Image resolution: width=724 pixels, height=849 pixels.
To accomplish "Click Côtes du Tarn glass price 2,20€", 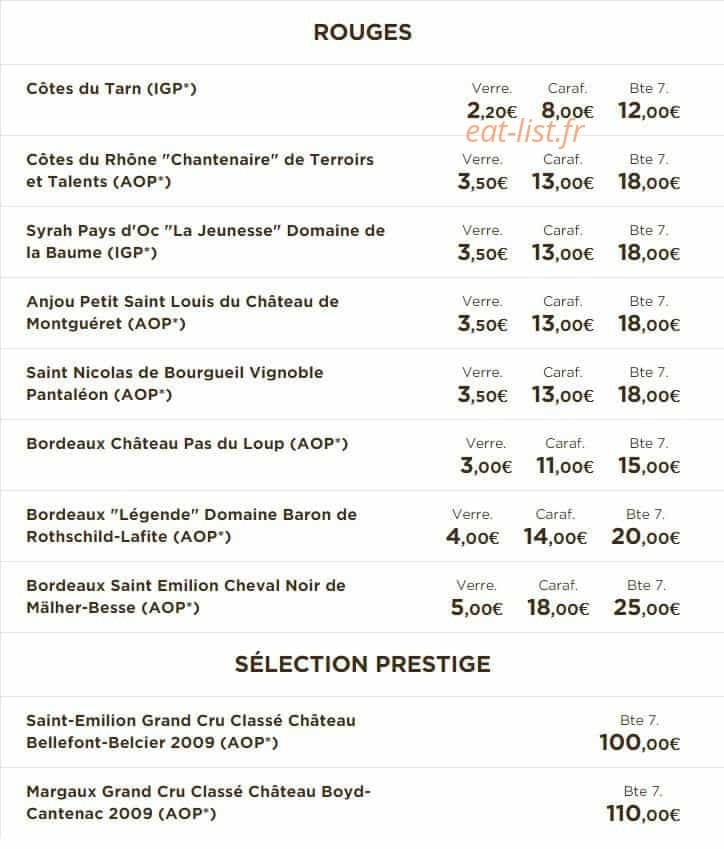I will [492, 111].
